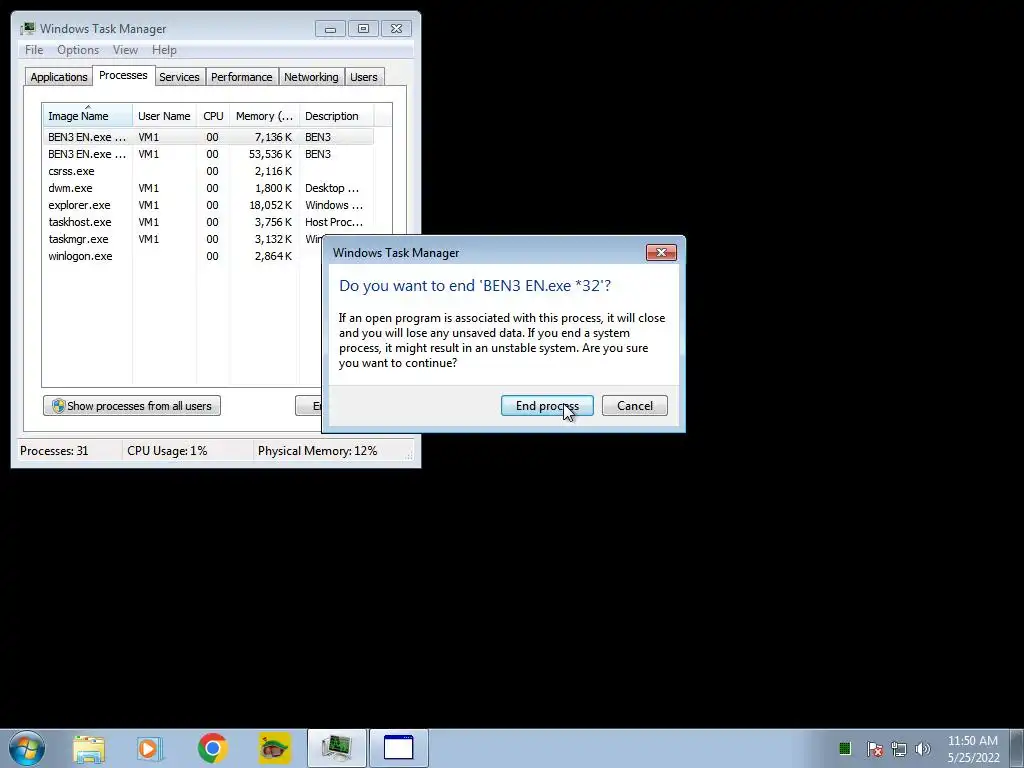
Task: Maximize the Windows Task Manager window
Action: [x=363, y=29]
